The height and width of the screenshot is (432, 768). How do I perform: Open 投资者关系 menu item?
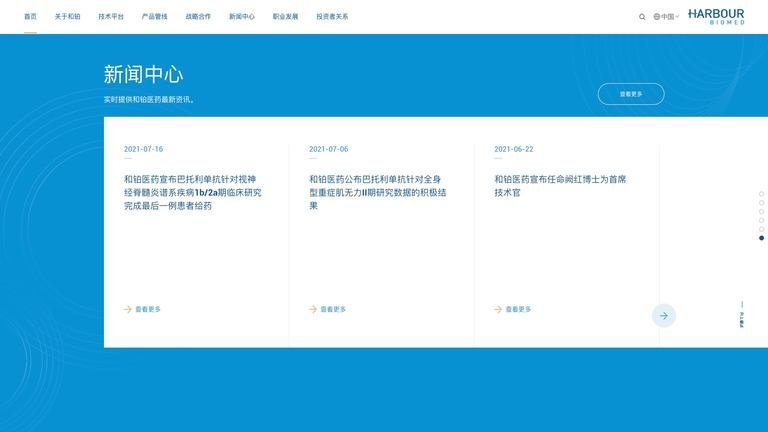(332, 17)
